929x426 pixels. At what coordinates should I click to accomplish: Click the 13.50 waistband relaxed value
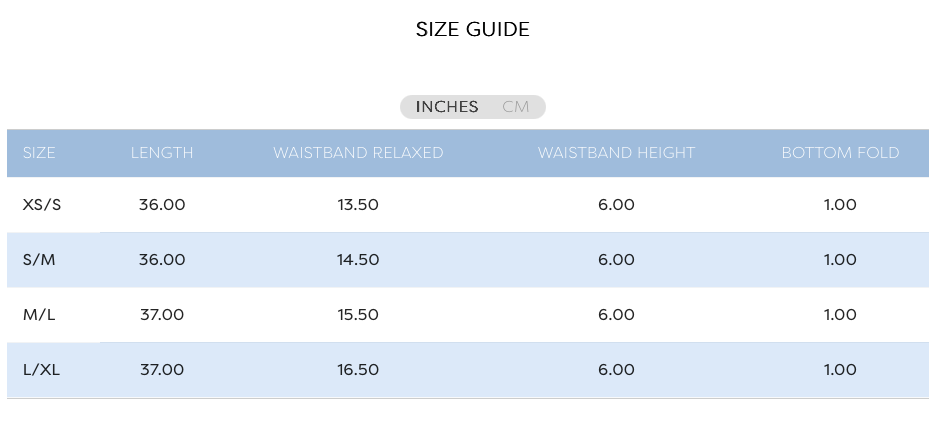click(358, 204)
